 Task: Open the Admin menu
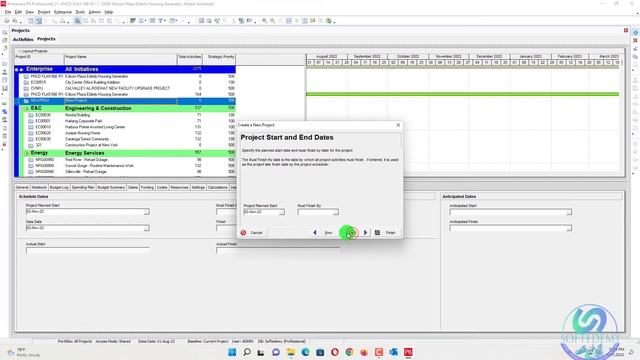click(x=95, y=12)
